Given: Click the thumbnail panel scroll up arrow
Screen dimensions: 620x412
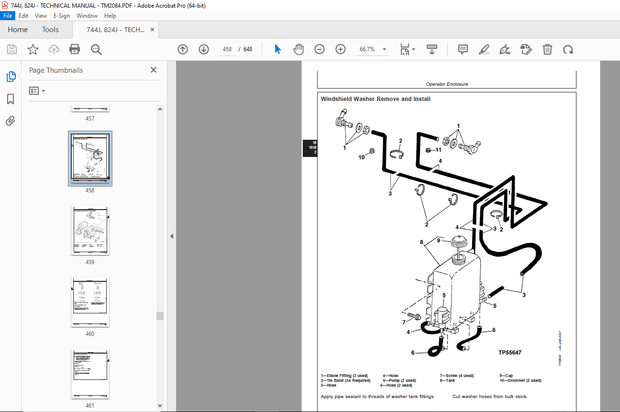Looking at the screenshot, I should pyautogui.click(x=160, y=109).
